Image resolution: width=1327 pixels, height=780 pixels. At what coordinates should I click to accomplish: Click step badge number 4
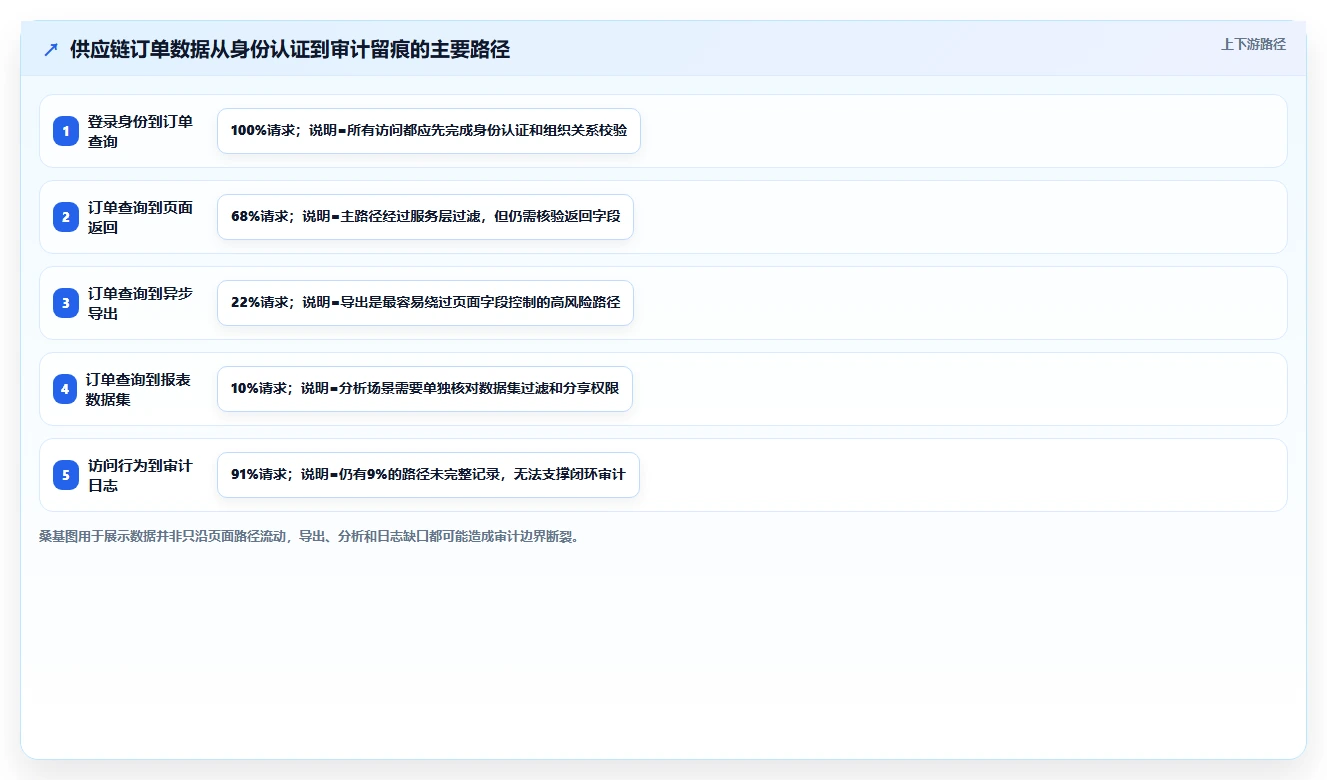(x=65, y=389)
